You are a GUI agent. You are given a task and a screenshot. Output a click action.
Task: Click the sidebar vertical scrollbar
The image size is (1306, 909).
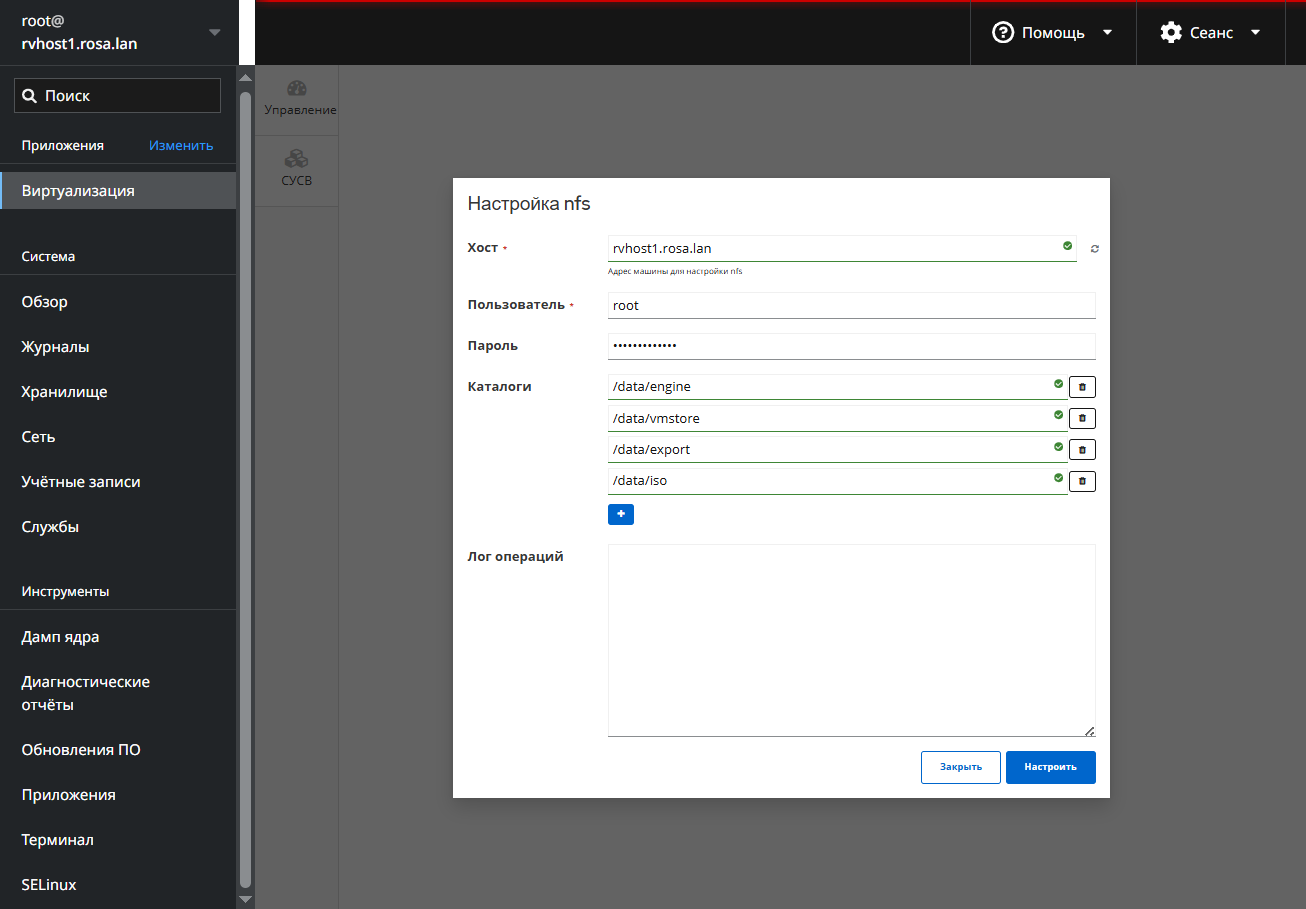(x=245, y=488)
